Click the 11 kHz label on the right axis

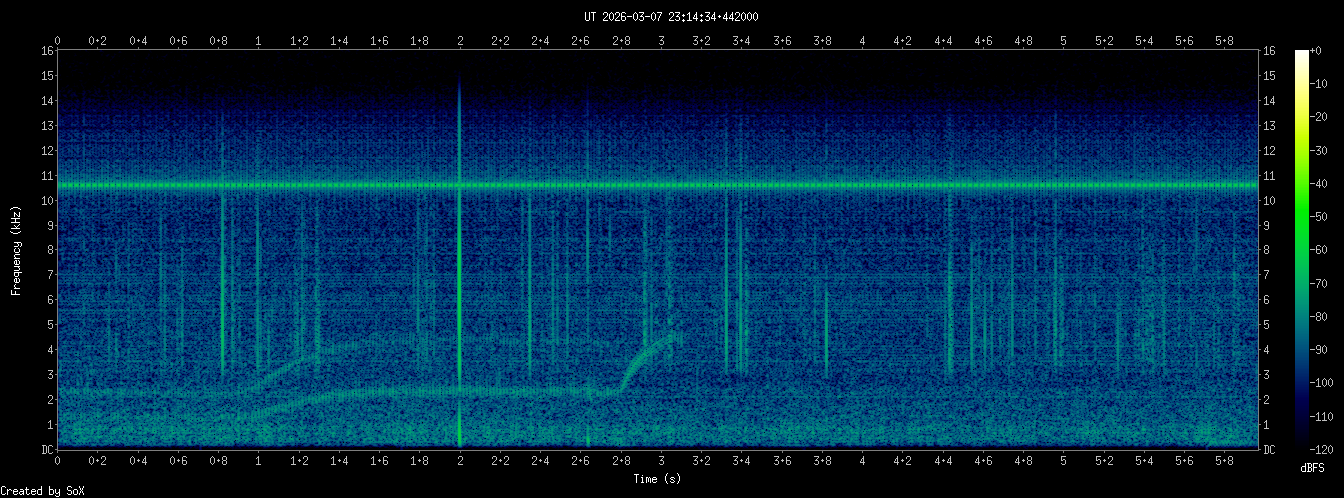pos(1270,176)
